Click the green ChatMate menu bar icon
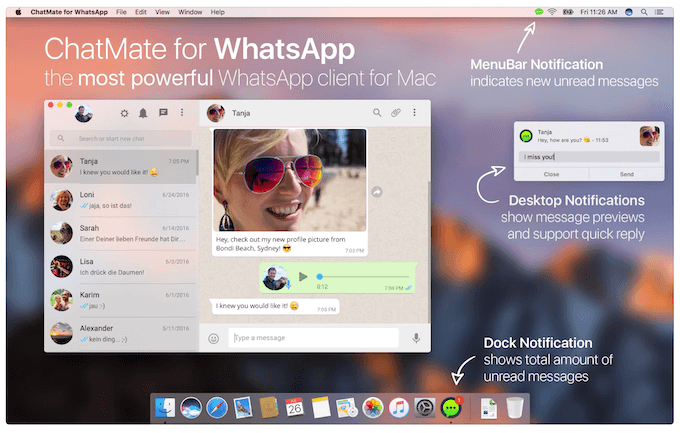 539,12
